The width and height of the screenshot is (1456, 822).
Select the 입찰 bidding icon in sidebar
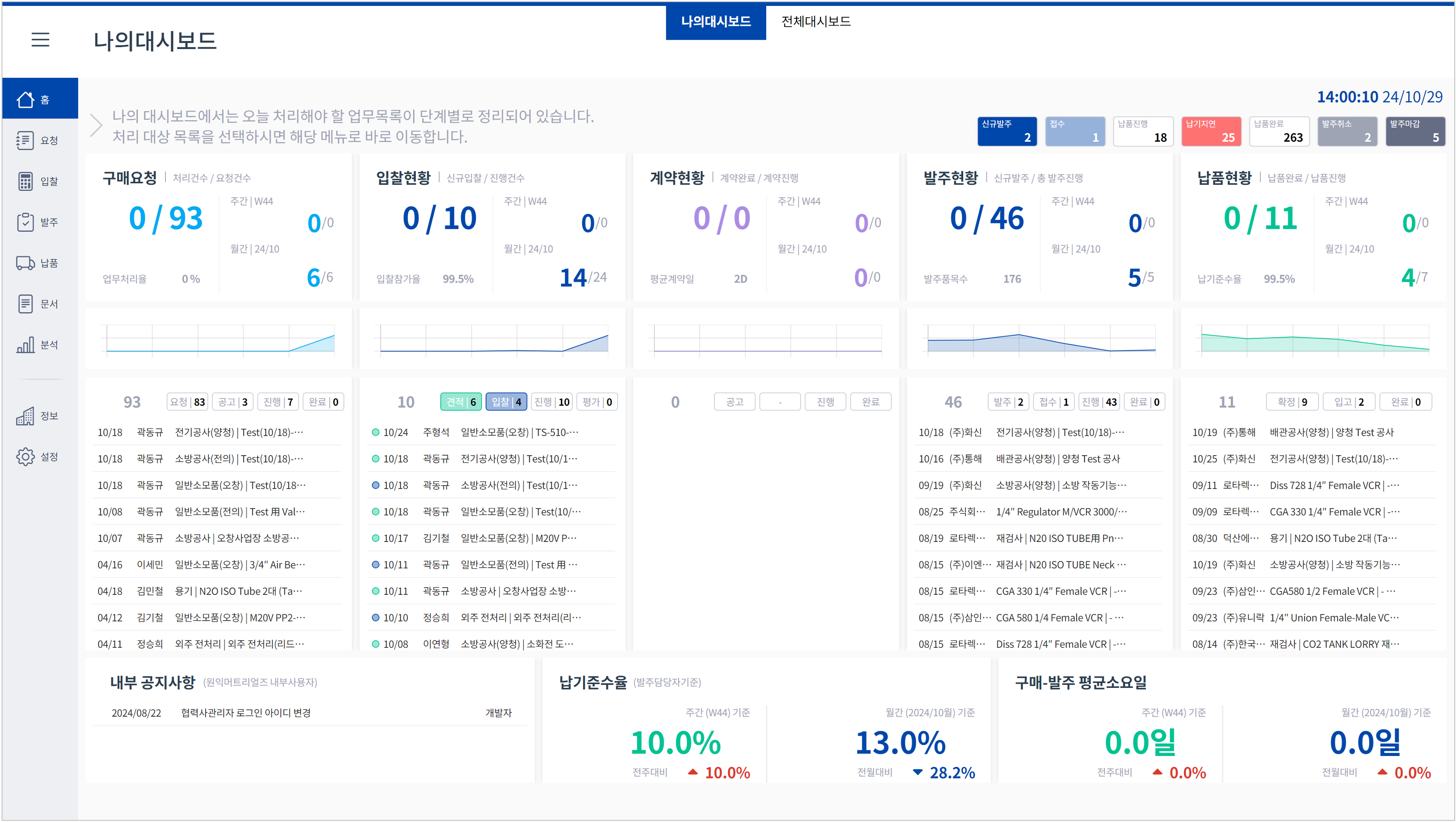(40, 181)
